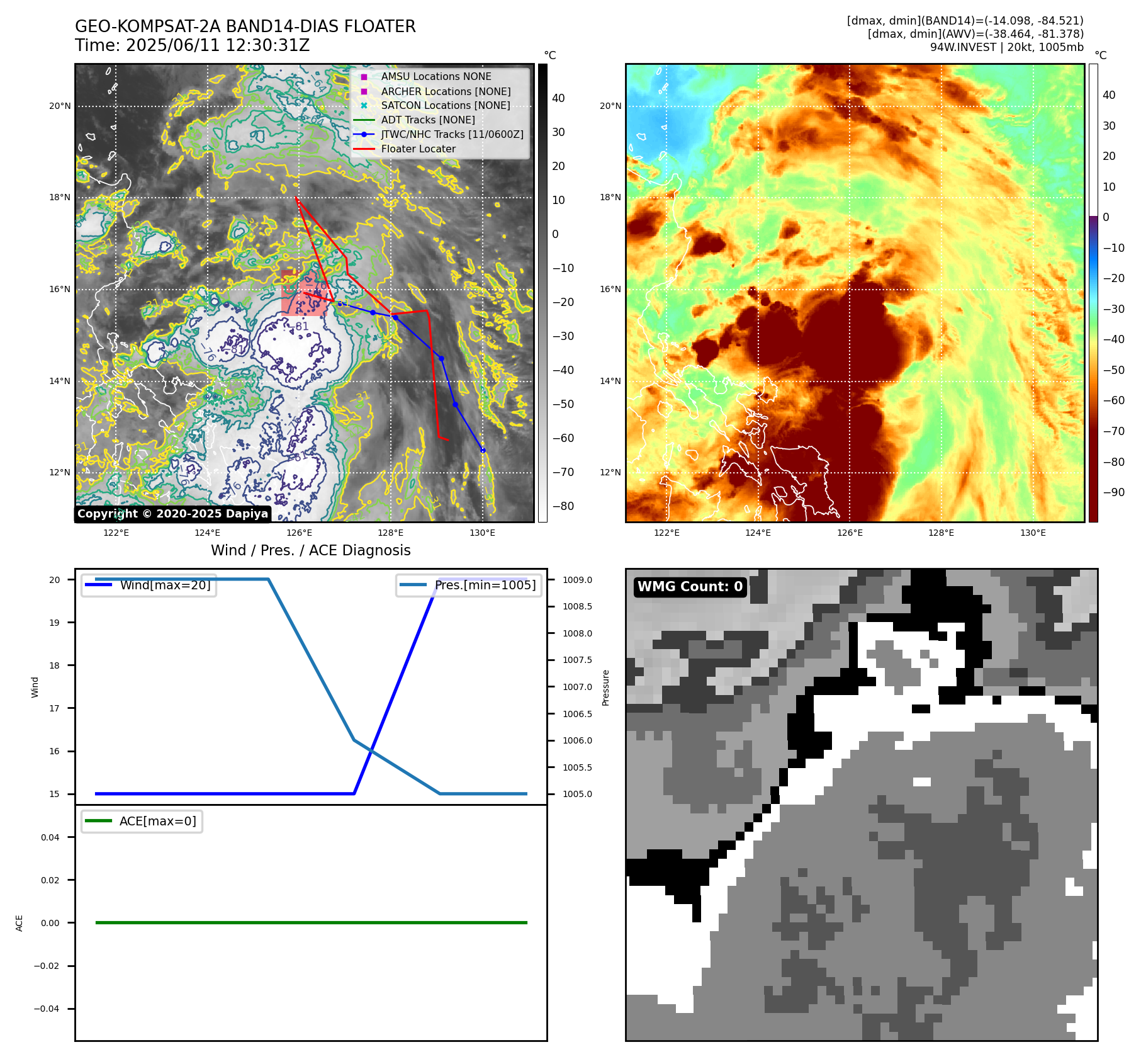Screen dimensions: 1141x1064
Task: Click the '1005.0' pressure axis tick
Action: 577,794
